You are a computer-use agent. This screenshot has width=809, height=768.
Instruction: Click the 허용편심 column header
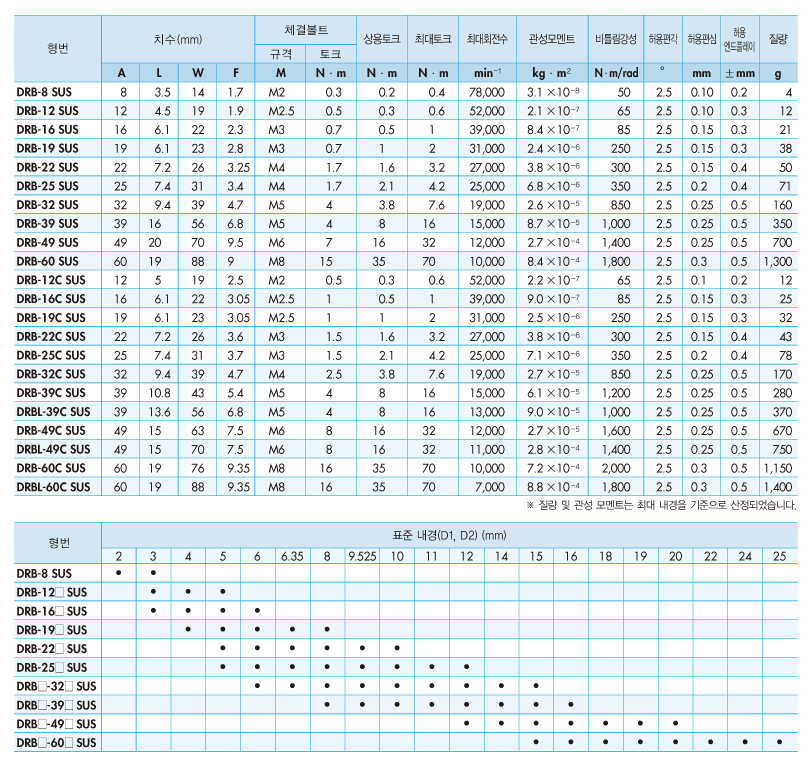pyautogui.click(x=702, y=40)
